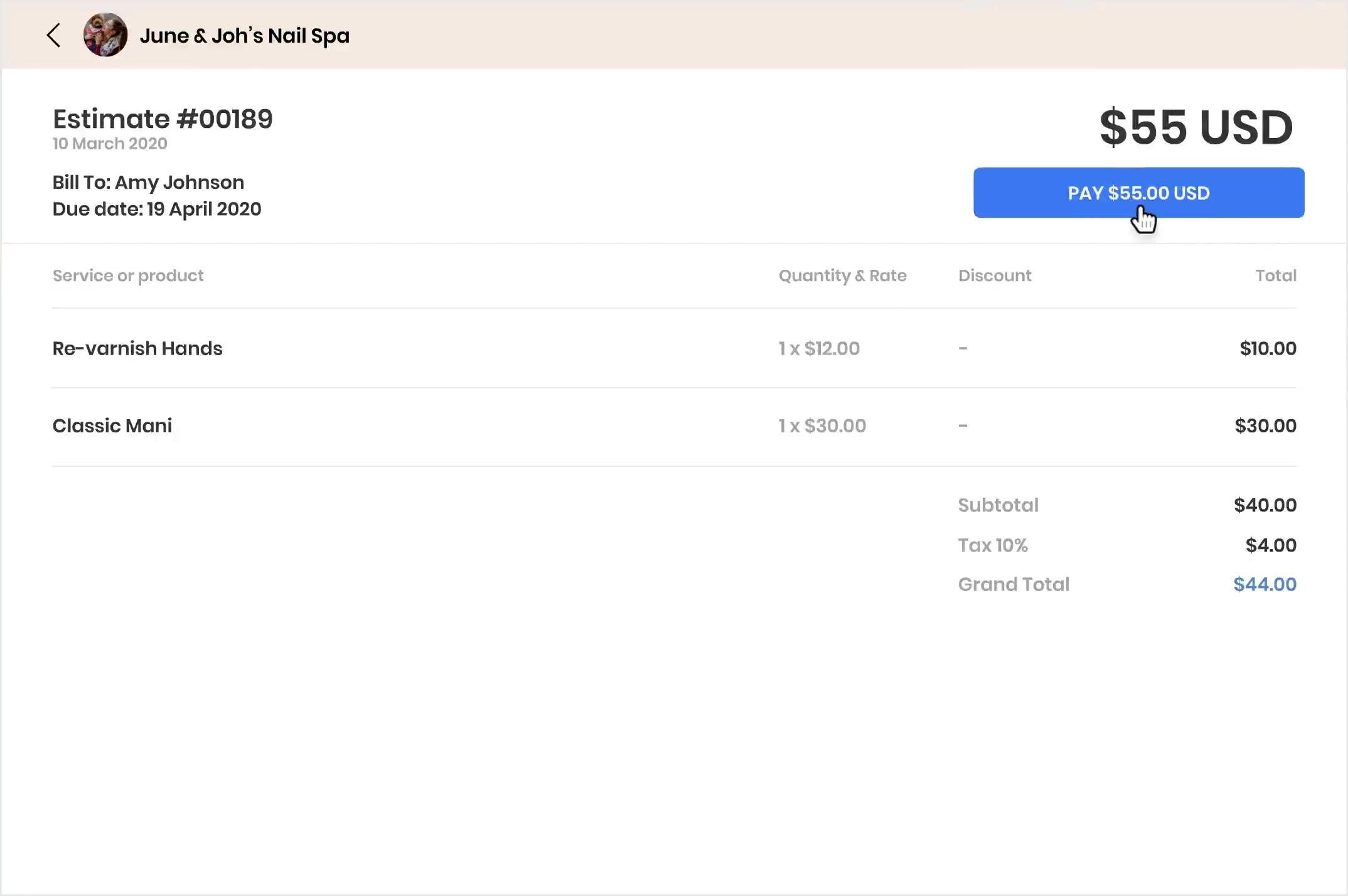This screenshot has height=896, width=1348.
Task: Click the Bill To: Amy Johnson text
Action: 148,183
